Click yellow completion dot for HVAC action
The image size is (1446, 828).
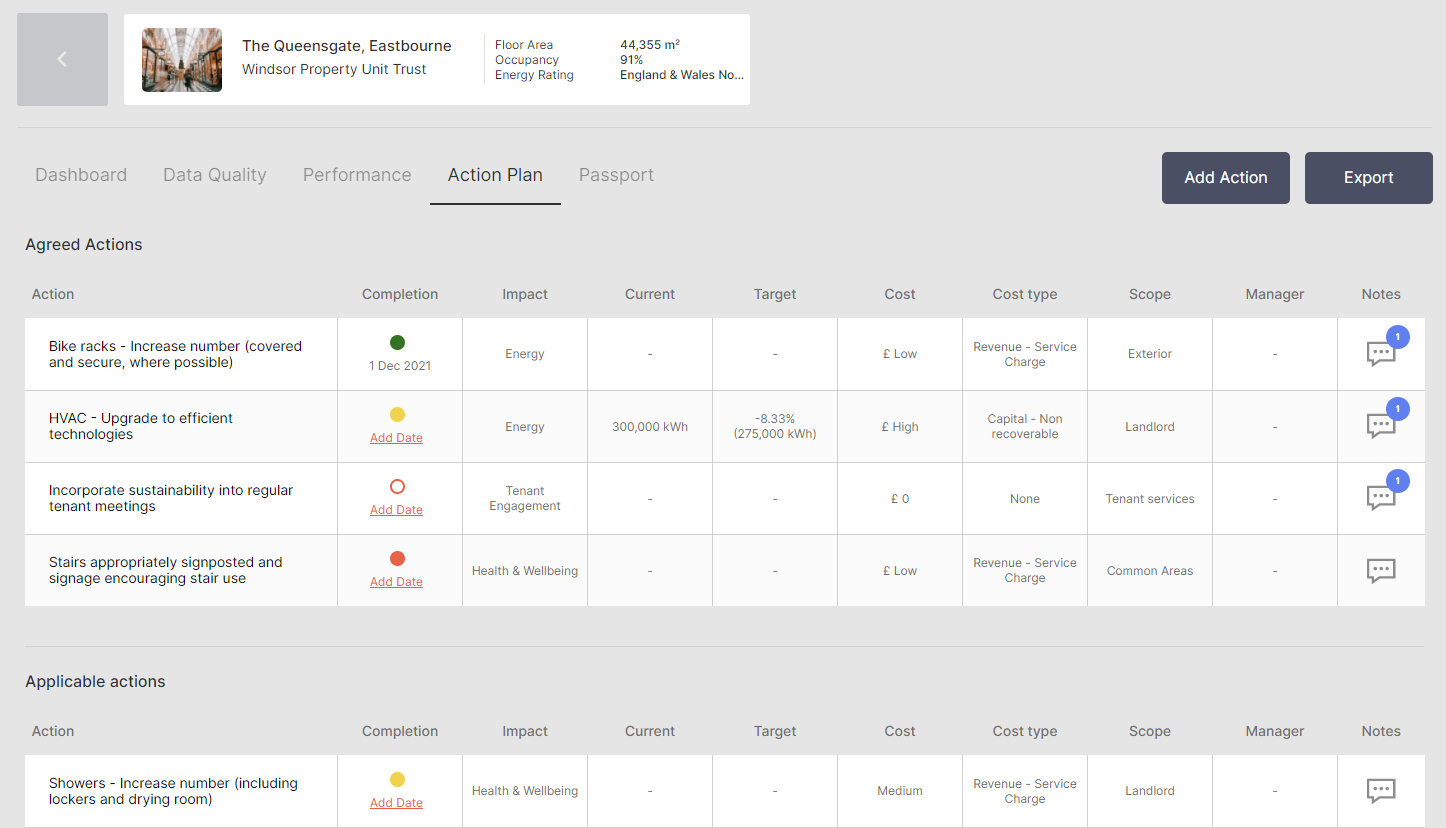click(399, 413)
